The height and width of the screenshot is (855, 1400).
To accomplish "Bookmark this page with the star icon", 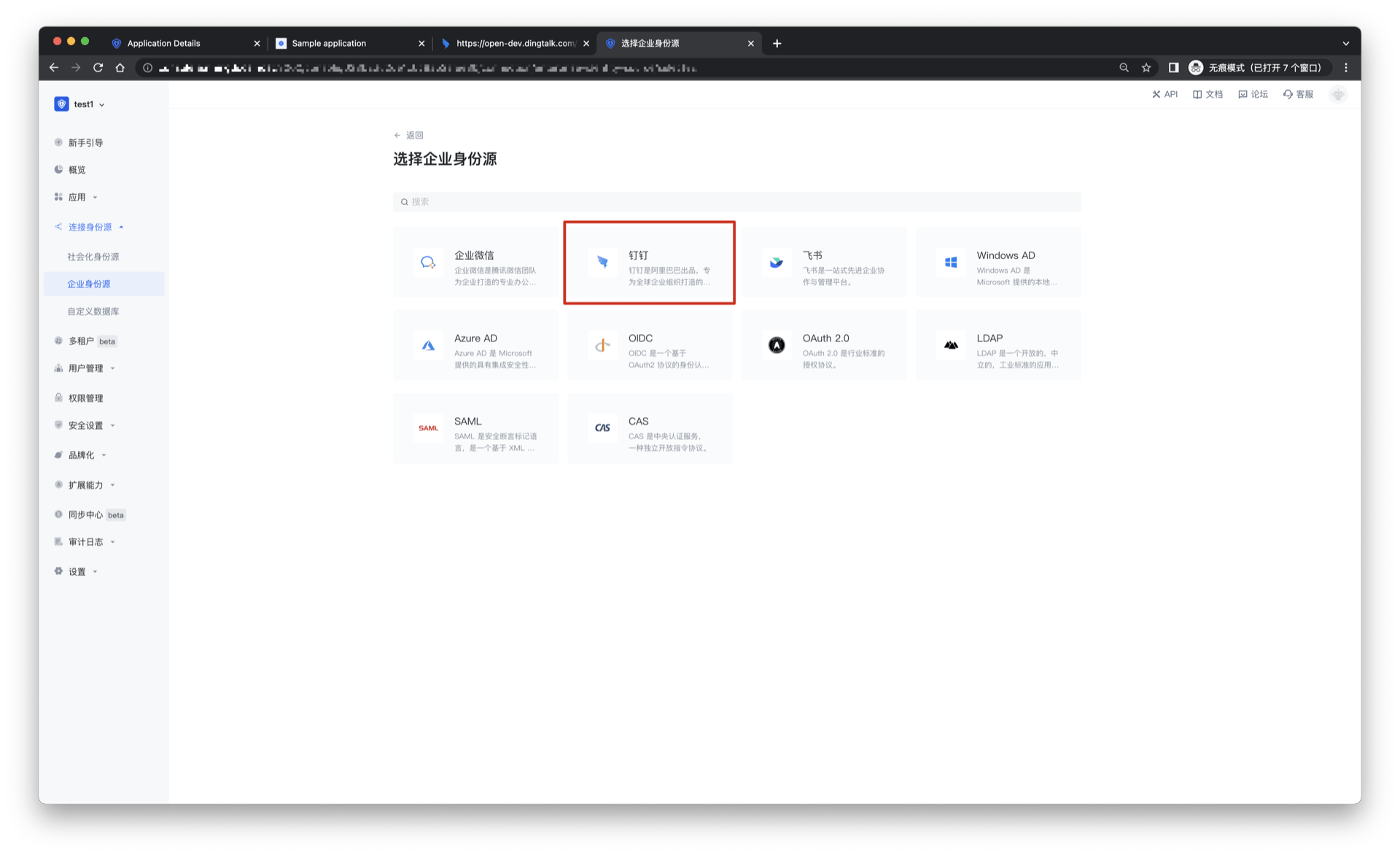I will coord(1146,68).
